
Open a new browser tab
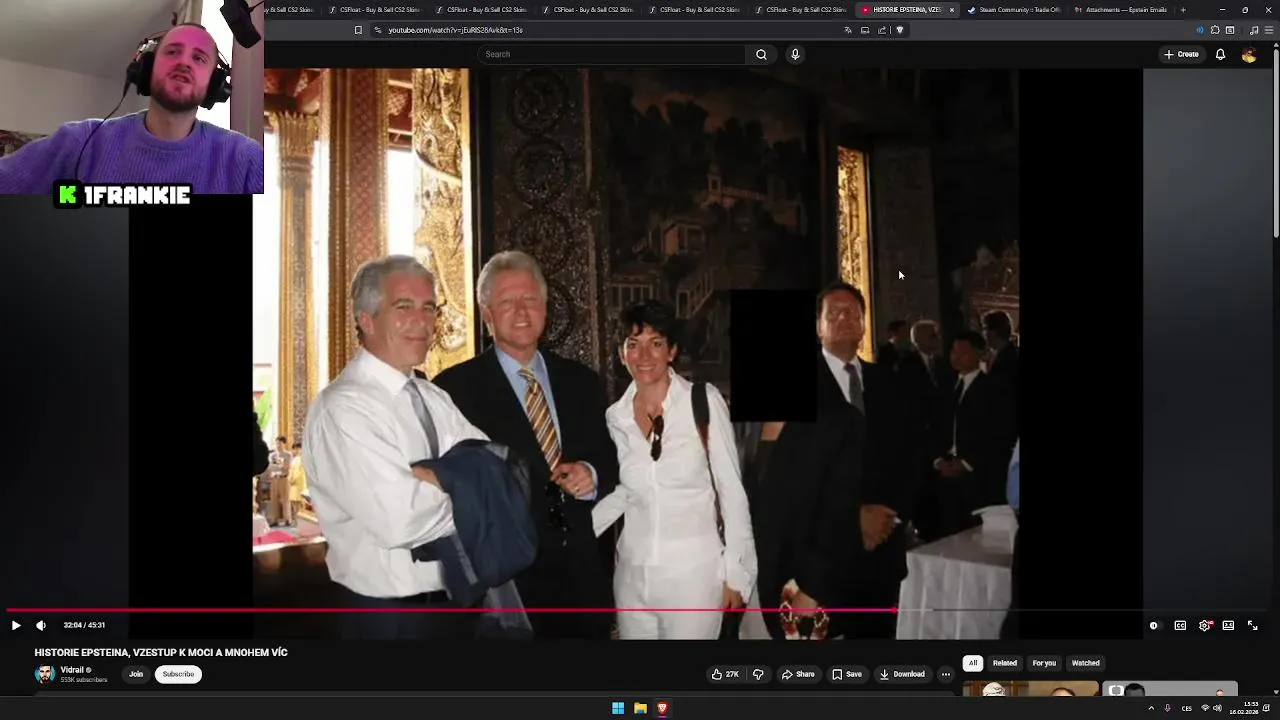[x=1183, y=10]
